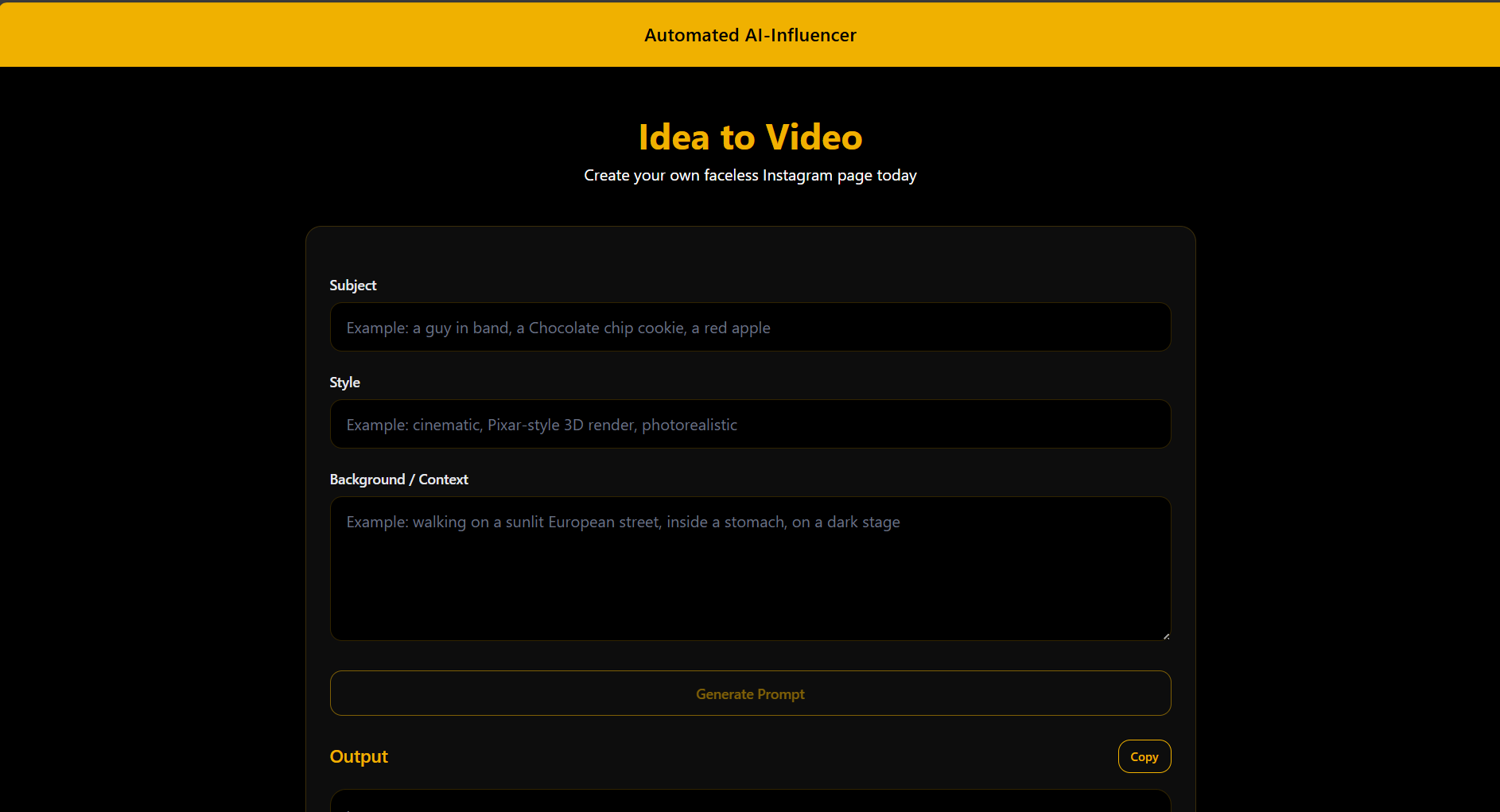The image size is (1500, 812).
Task: Click the Subject input field
Action: 750,327
